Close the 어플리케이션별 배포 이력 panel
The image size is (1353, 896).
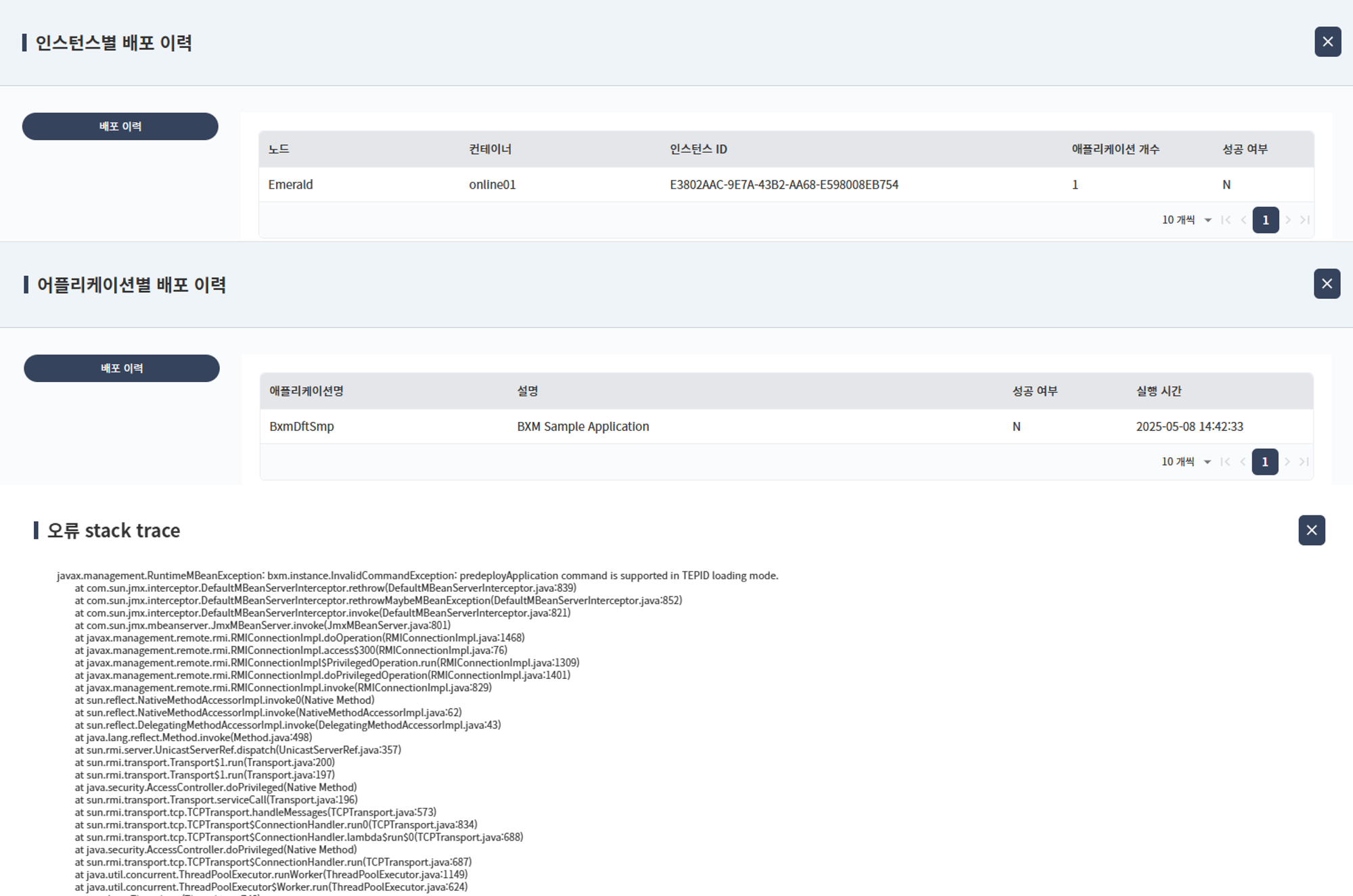pyautogui.click(x=1327, y=284)
